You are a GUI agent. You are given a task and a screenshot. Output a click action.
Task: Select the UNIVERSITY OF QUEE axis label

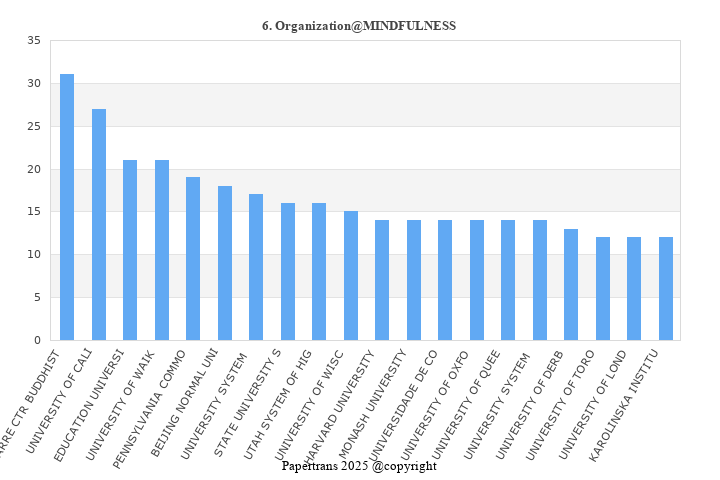coord(466,405)
